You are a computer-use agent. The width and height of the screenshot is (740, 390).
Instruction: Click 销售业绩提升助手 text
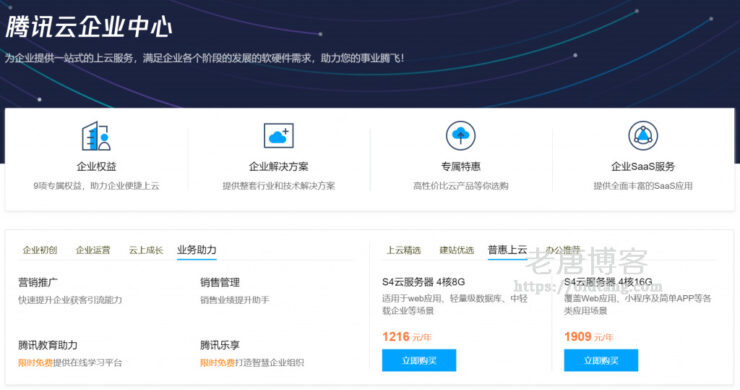point(235,300)
